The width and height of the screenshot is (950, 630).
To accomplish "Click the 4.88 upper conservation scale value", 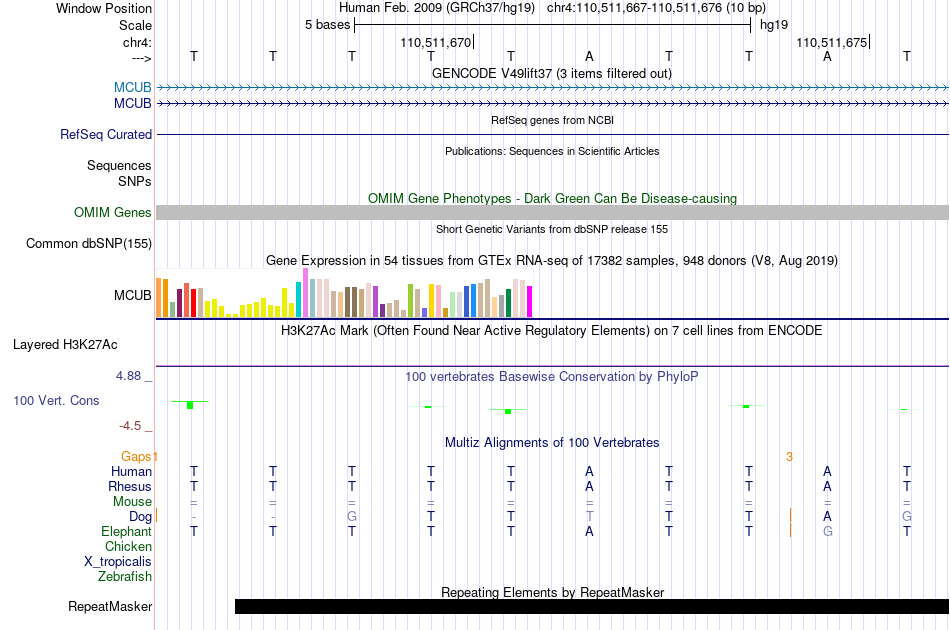I will [x=128, y=376].
